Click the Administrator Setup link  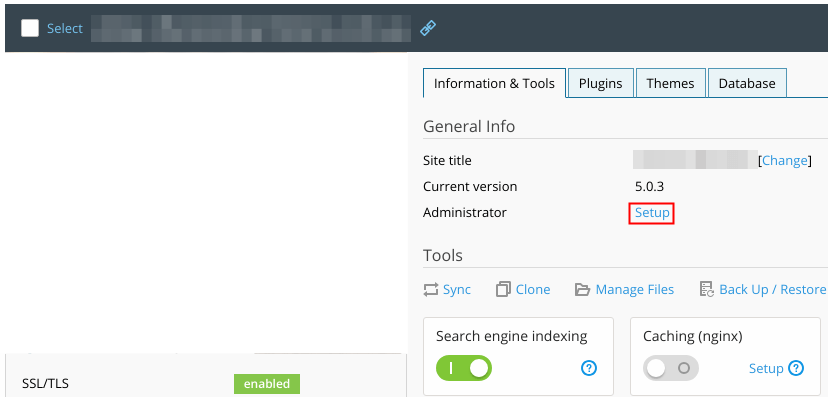tap(652, 213)
